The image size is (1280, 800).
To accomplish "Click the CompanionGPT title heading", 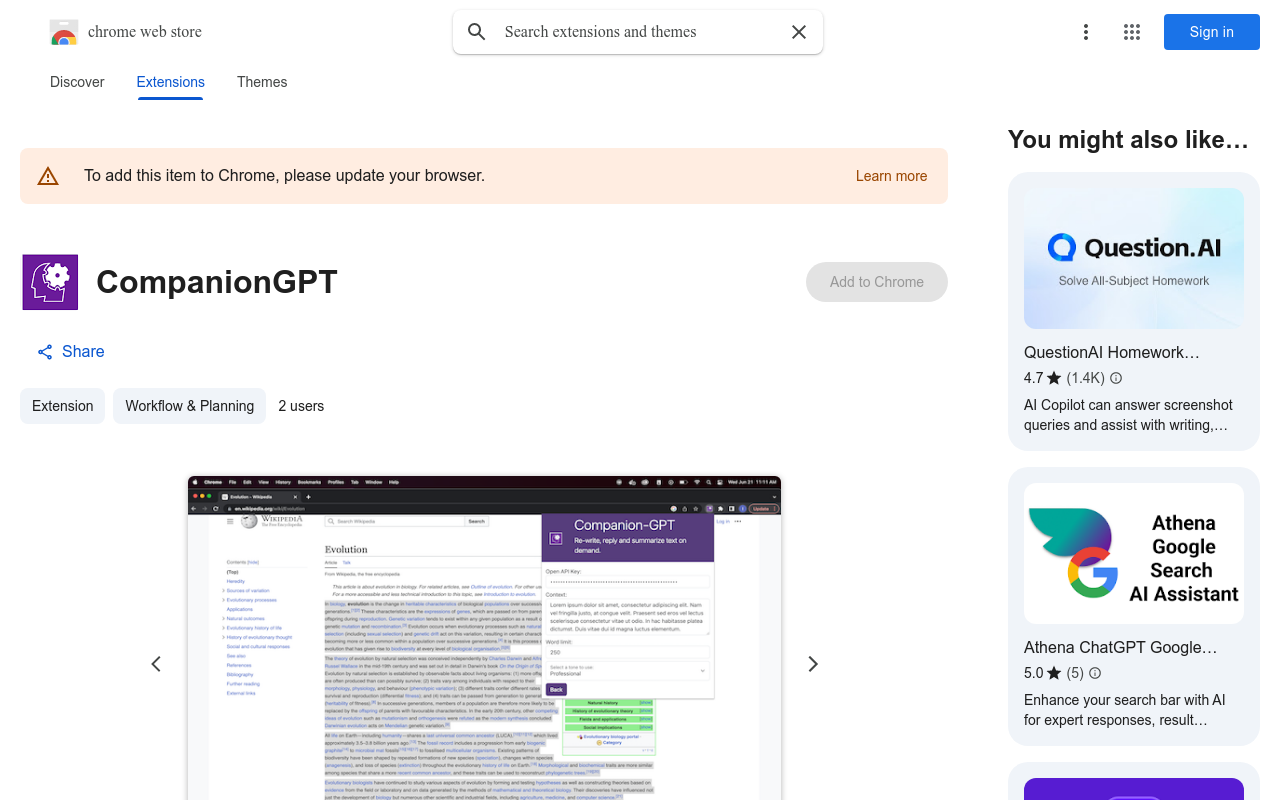I will coord(217,282).
